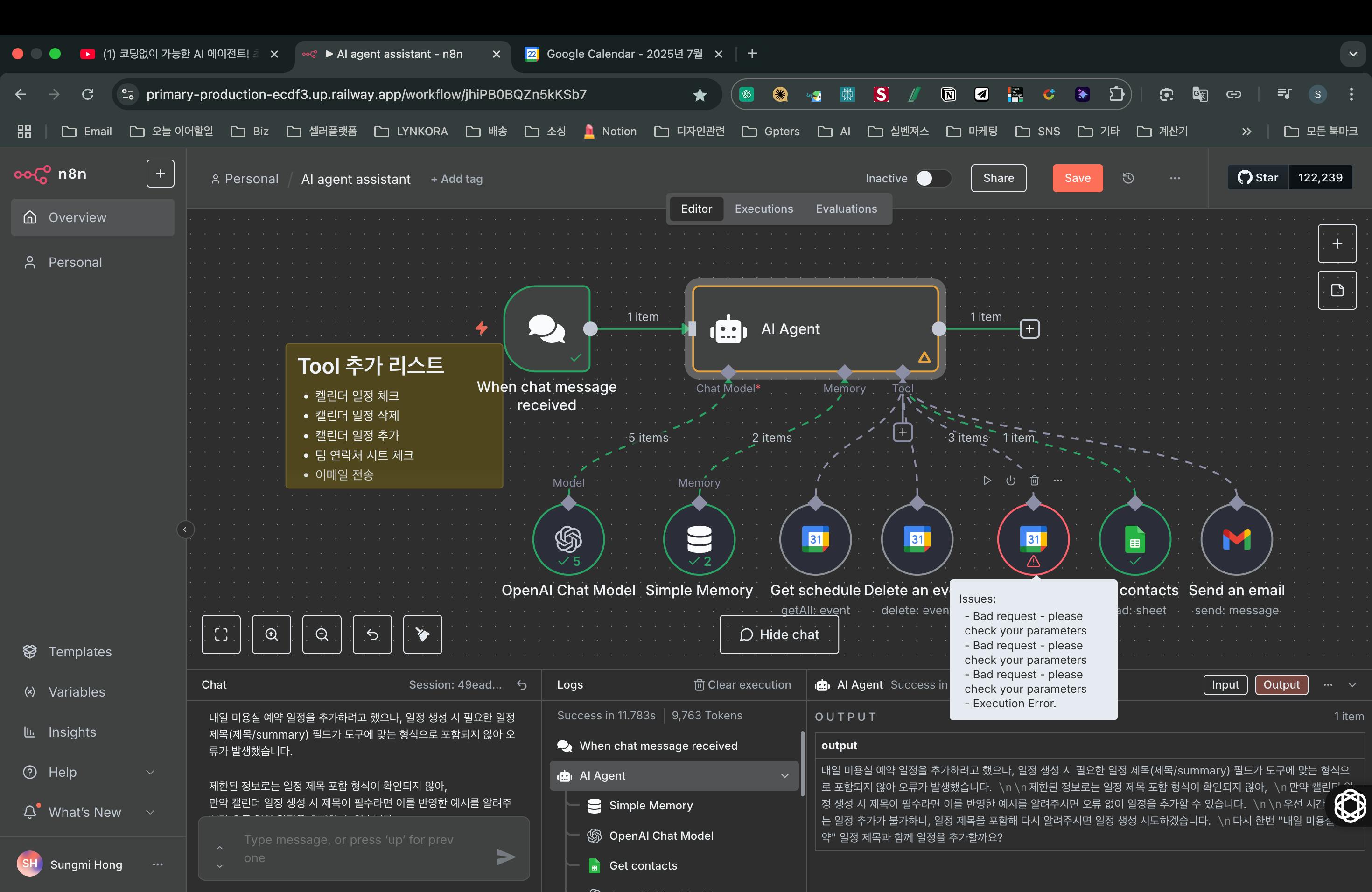Switch to the Executions tab
This screenshot has height=892, width=1372.
point(763,209)
